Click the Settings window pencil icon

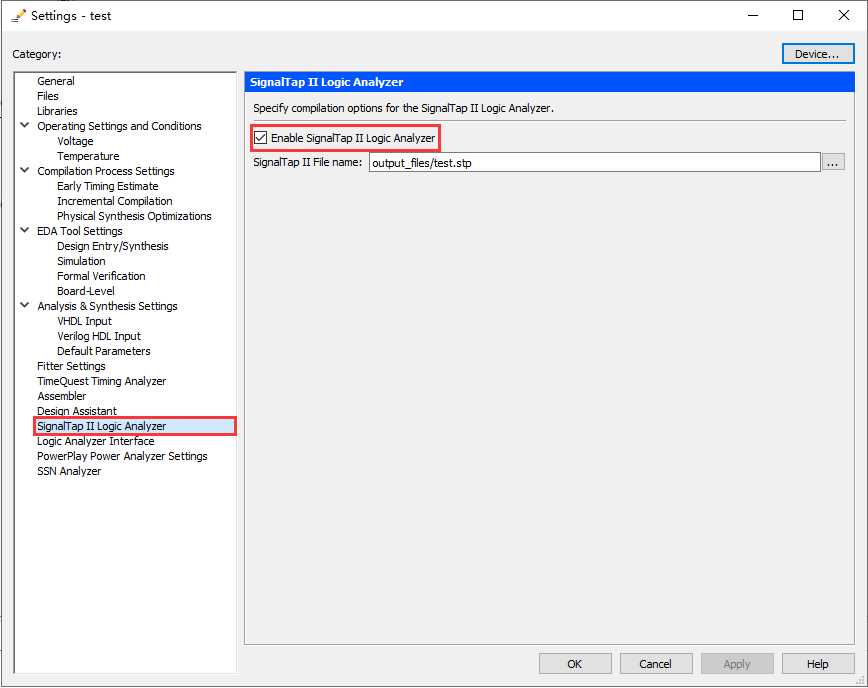click(18, 15)
